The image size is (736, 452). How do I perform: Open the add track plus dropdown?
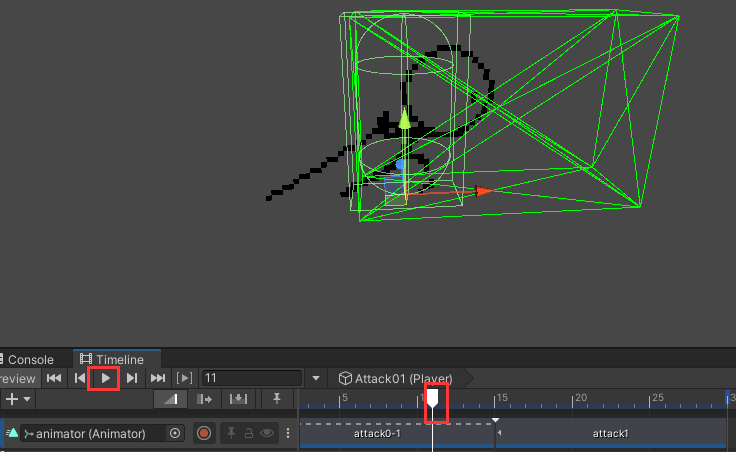18,399
